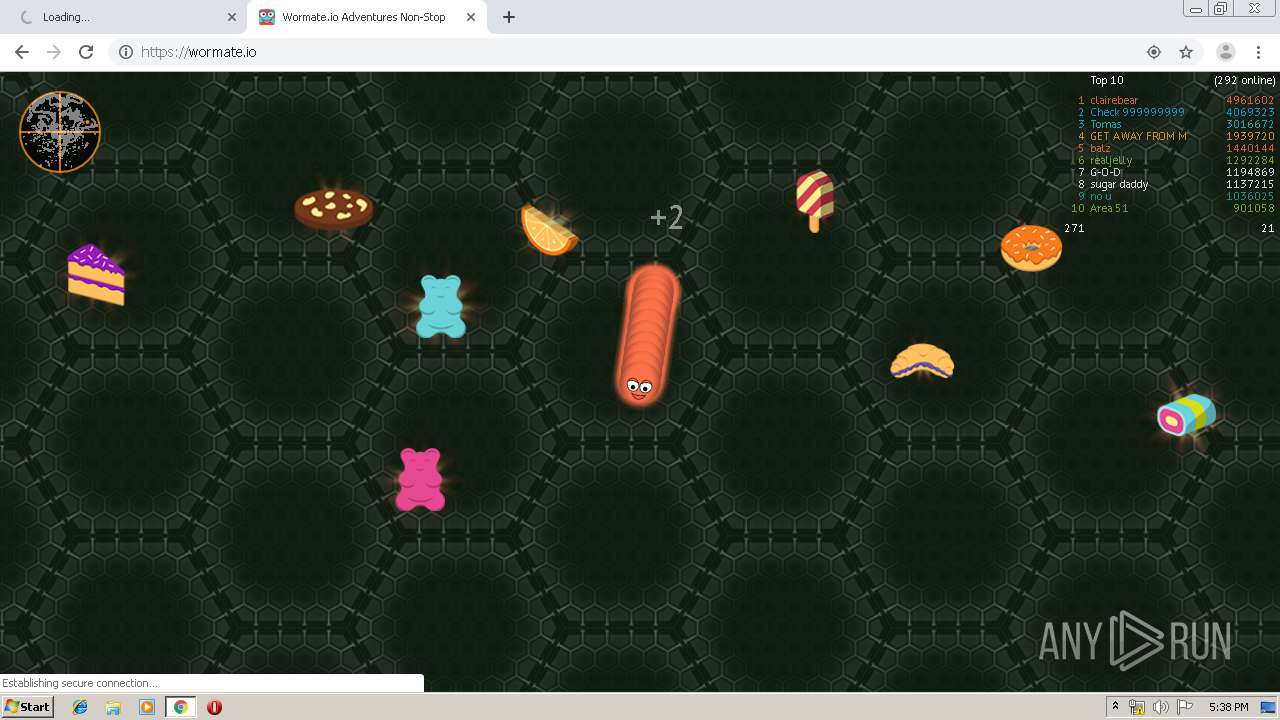Image resolution: width=1280 pixels, height=720 pixels.
Task: Close the Wormate.io tab
Action: click(470, 17)
